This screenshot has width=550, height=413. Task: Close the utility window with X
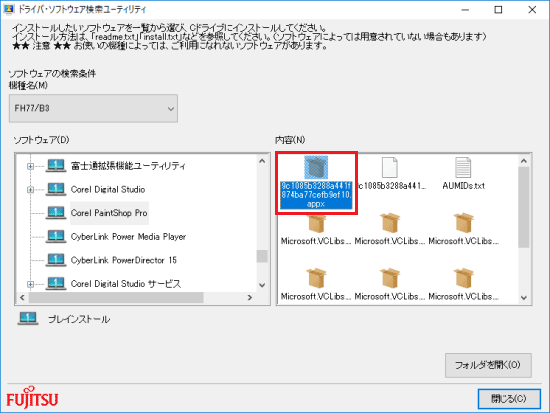tap(532, 9)
